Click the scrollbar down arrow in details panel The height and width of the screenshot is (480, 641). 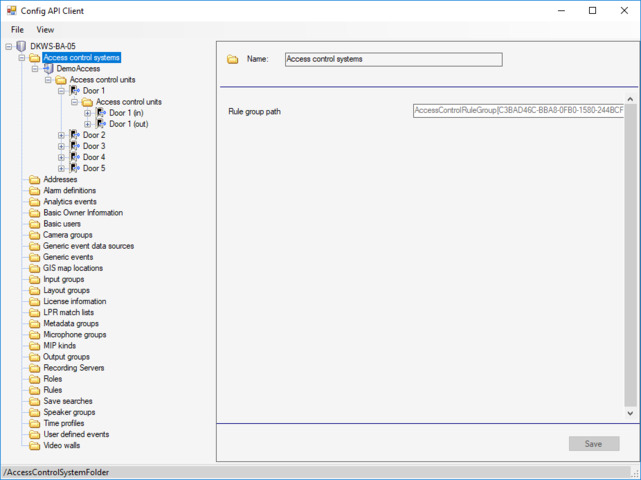(x=630, y=413)
